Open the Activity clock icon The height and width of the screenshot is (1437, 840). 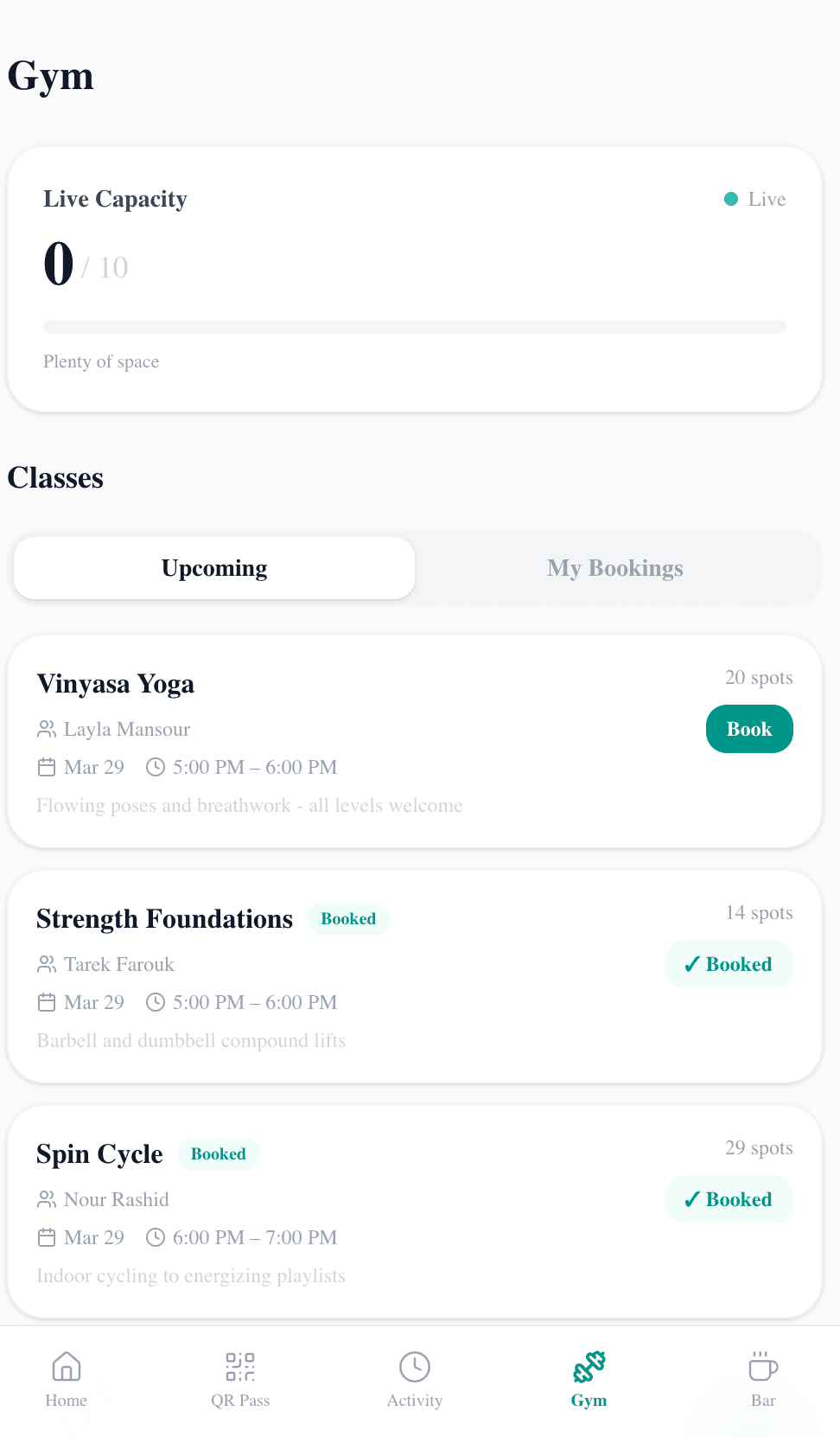415,1367
